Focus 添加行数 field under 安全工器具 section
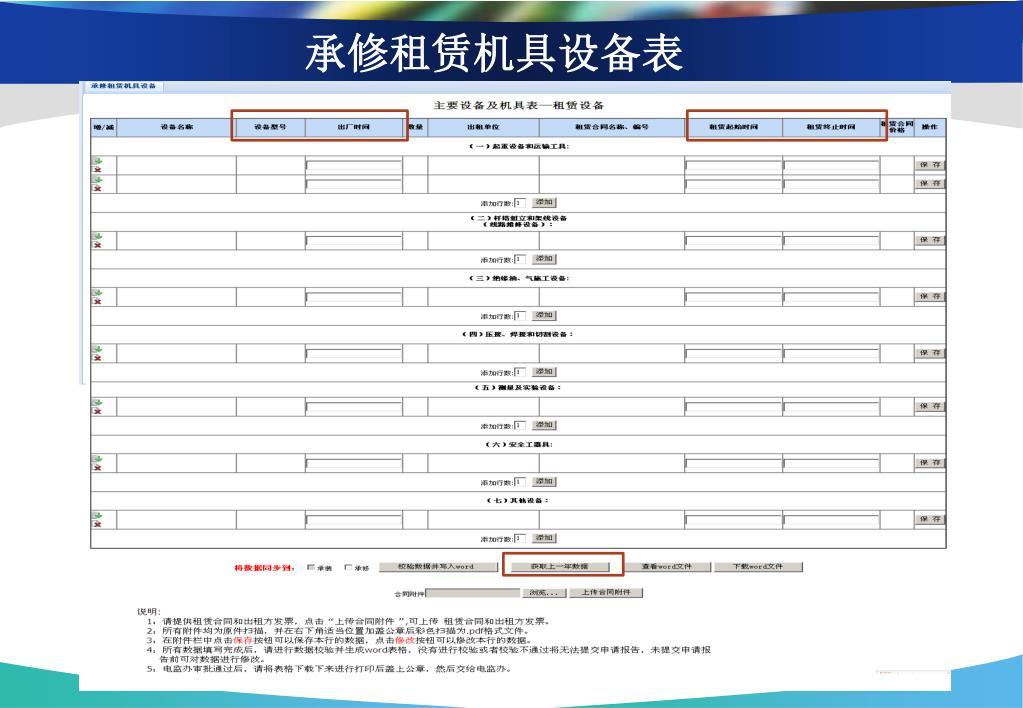Viewport: 1023px width, 708px height. (520, 482)
